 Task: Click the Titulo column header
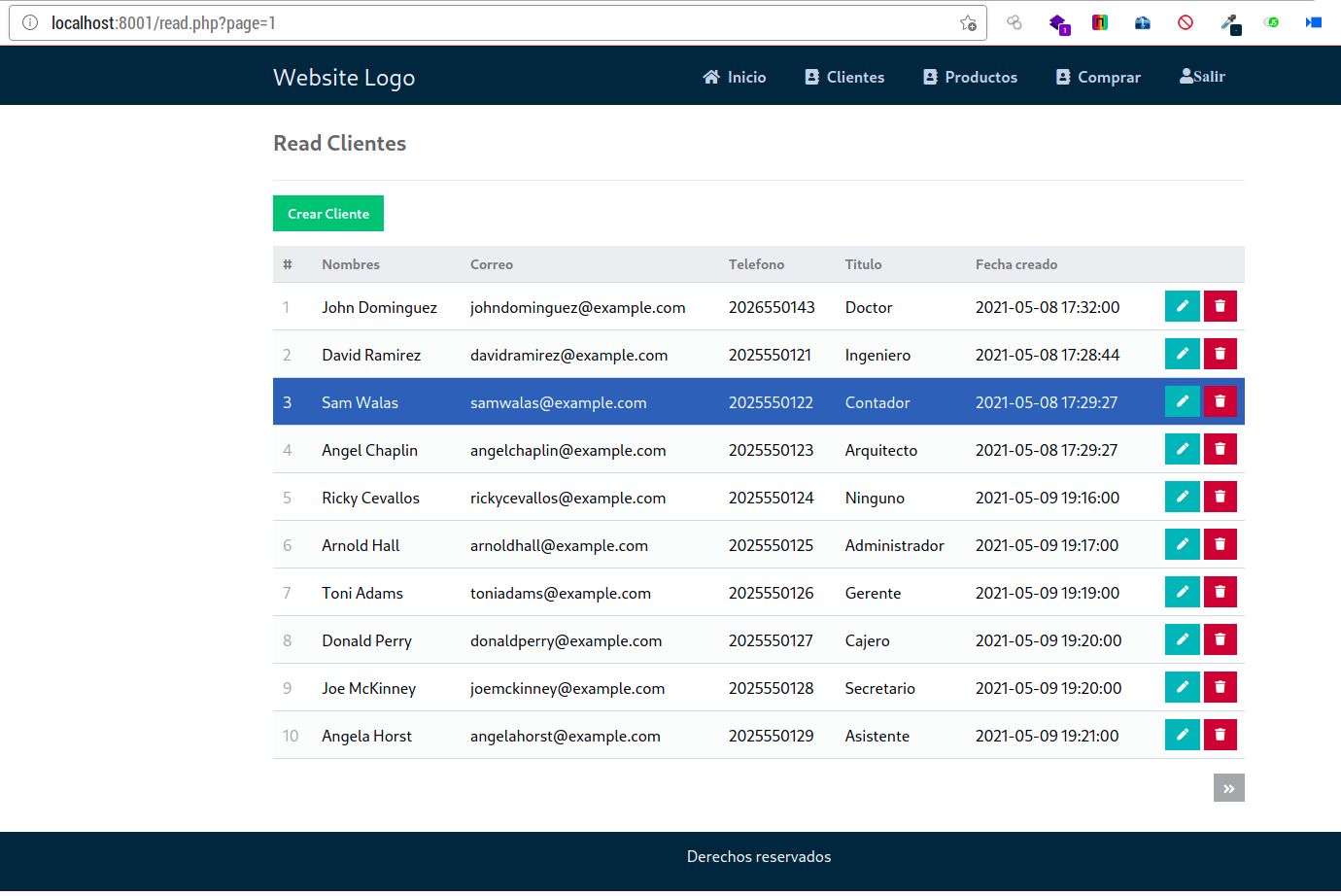click(x=863, y=264)
